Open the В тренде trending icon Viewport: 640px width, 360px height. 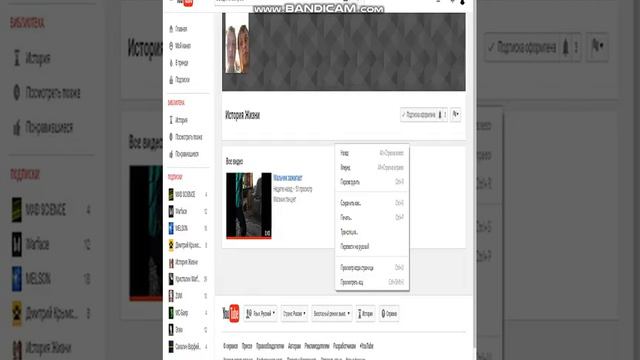click(171, 63)
